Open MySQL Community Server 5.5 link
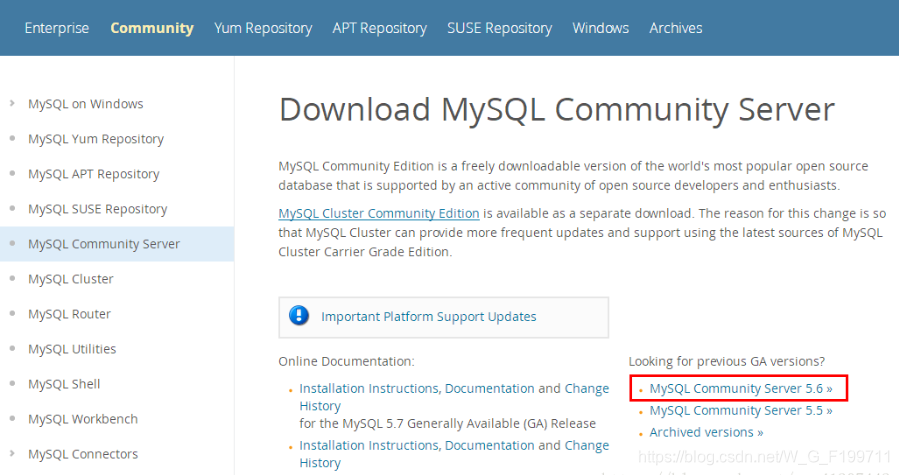 pos(741,410)
